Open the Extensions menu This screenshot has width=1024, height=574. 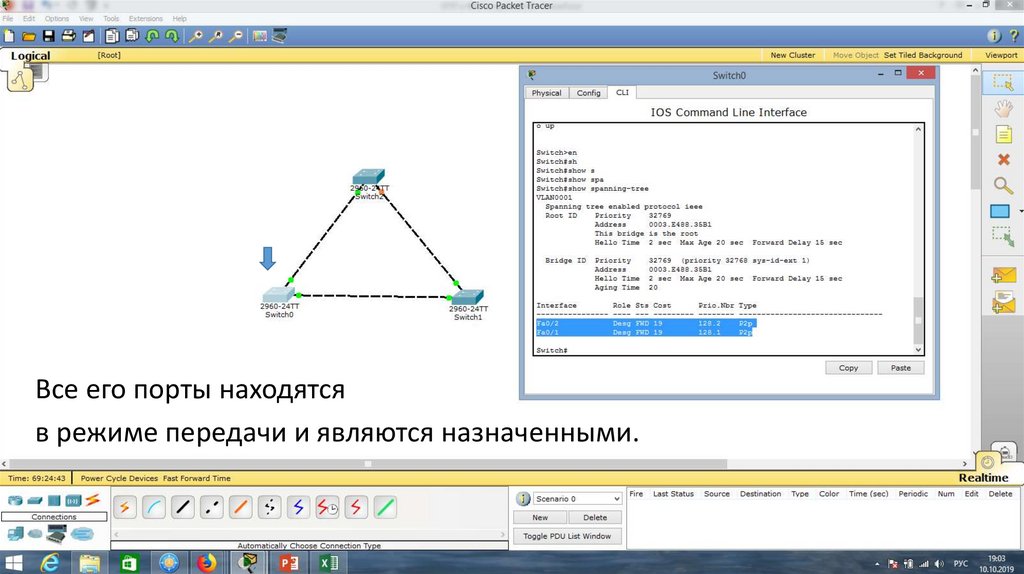(x=146, y=18)
